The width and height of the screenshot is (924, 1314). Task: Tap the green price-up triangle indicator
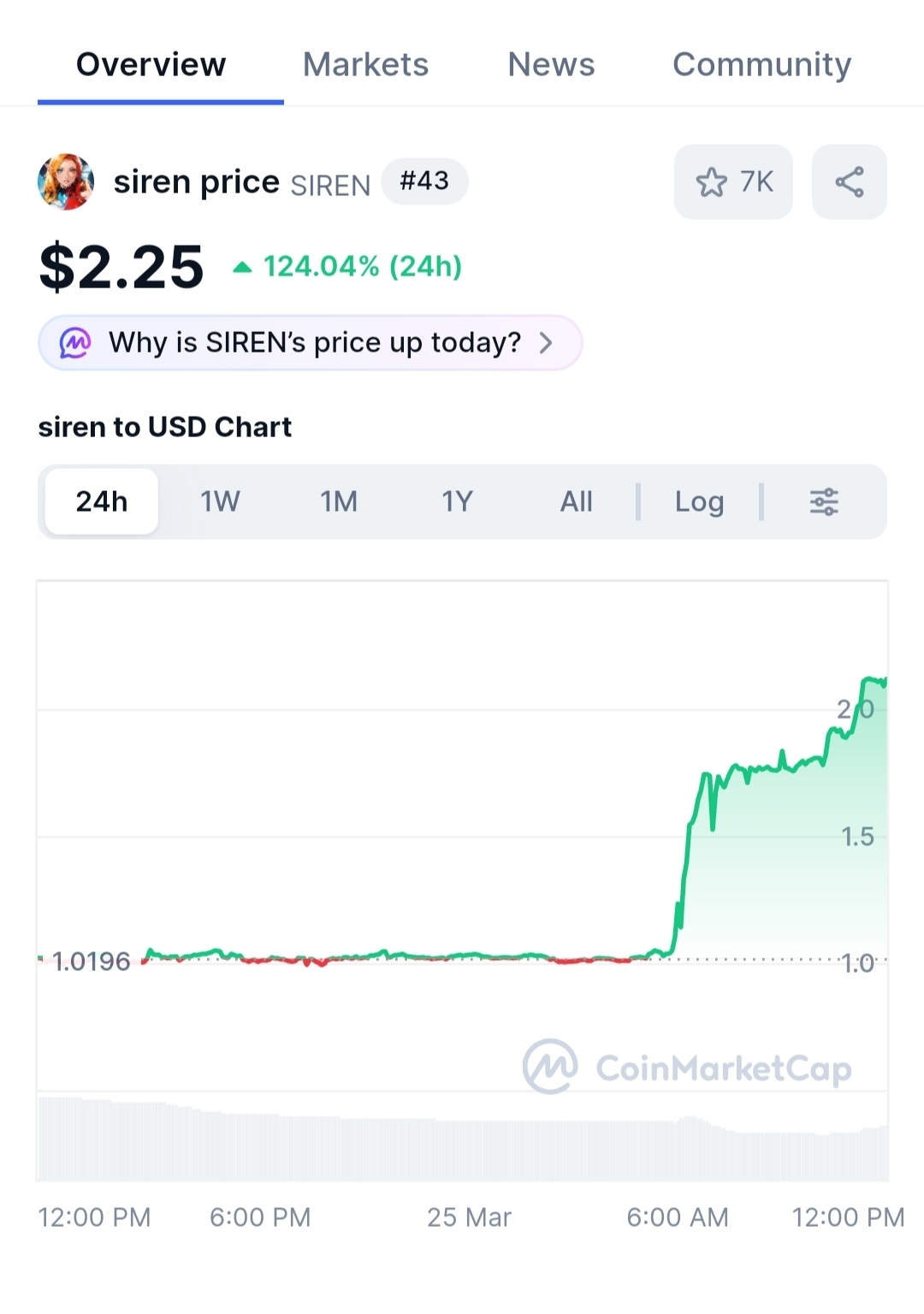243,268
